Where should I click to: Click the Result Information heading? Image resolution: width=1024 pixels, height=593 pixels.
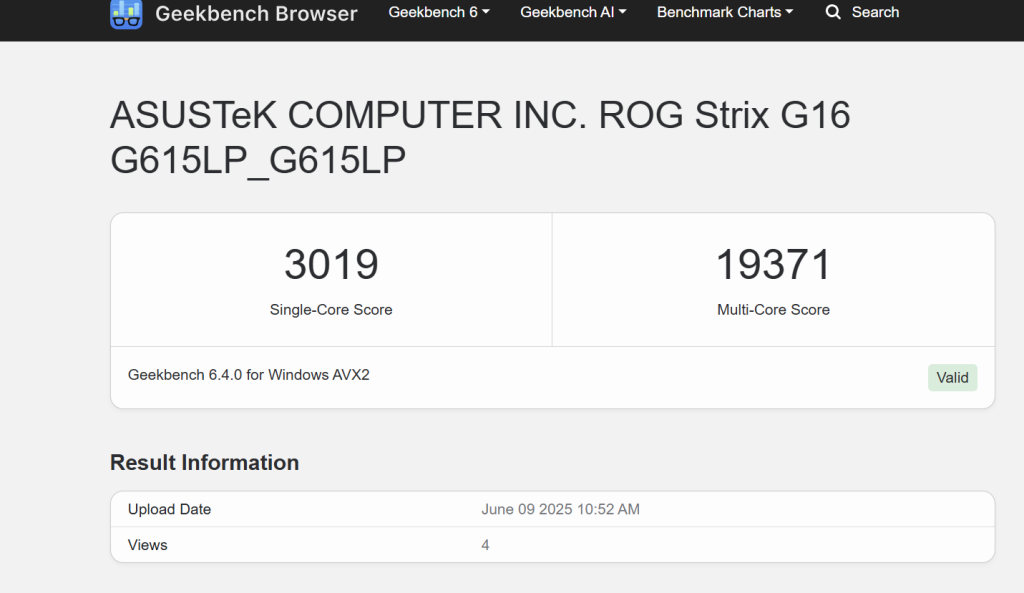click(204, 462)
